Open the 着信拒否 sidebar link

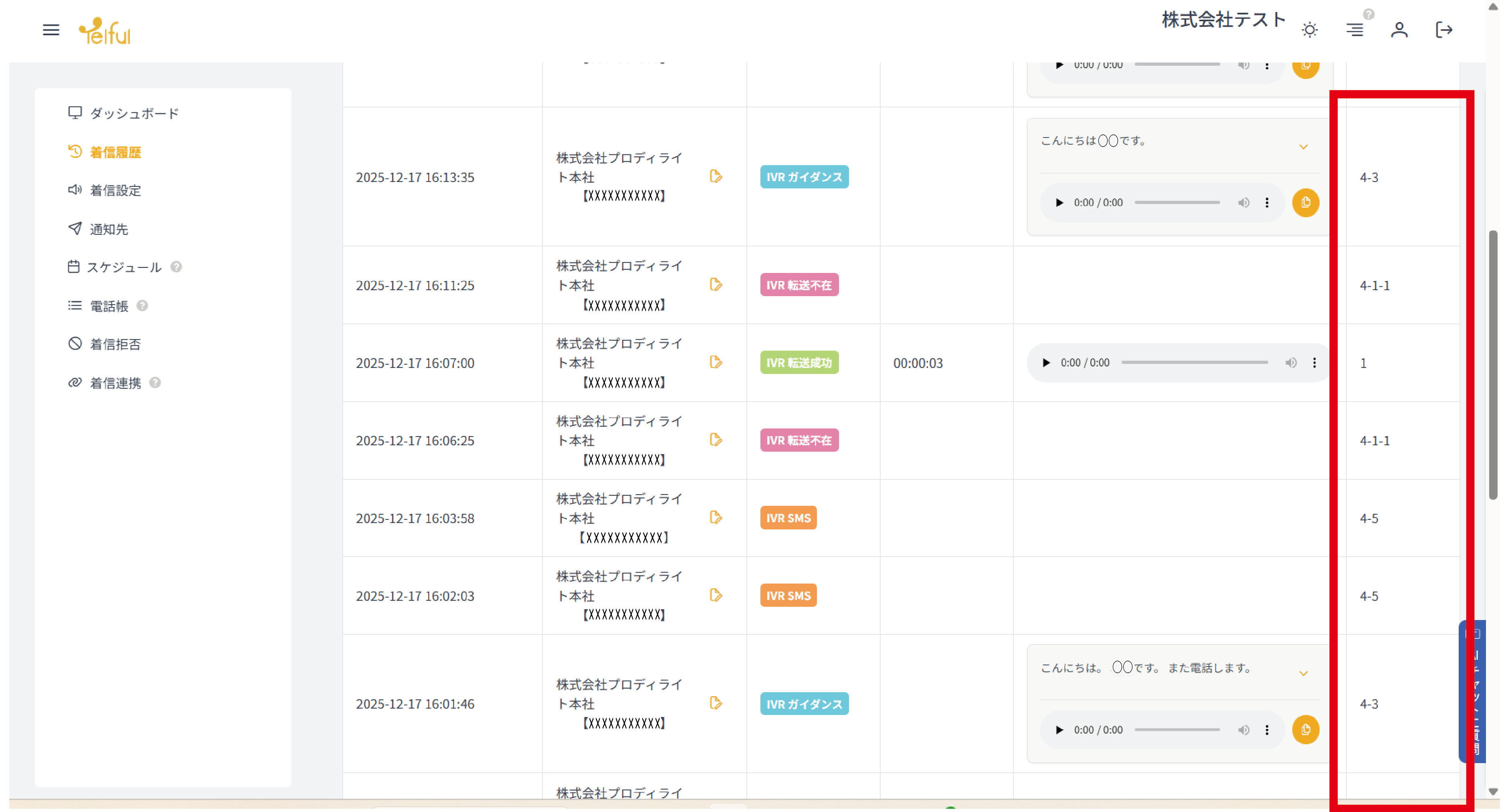pyautogui.click(x=115, y=344)
